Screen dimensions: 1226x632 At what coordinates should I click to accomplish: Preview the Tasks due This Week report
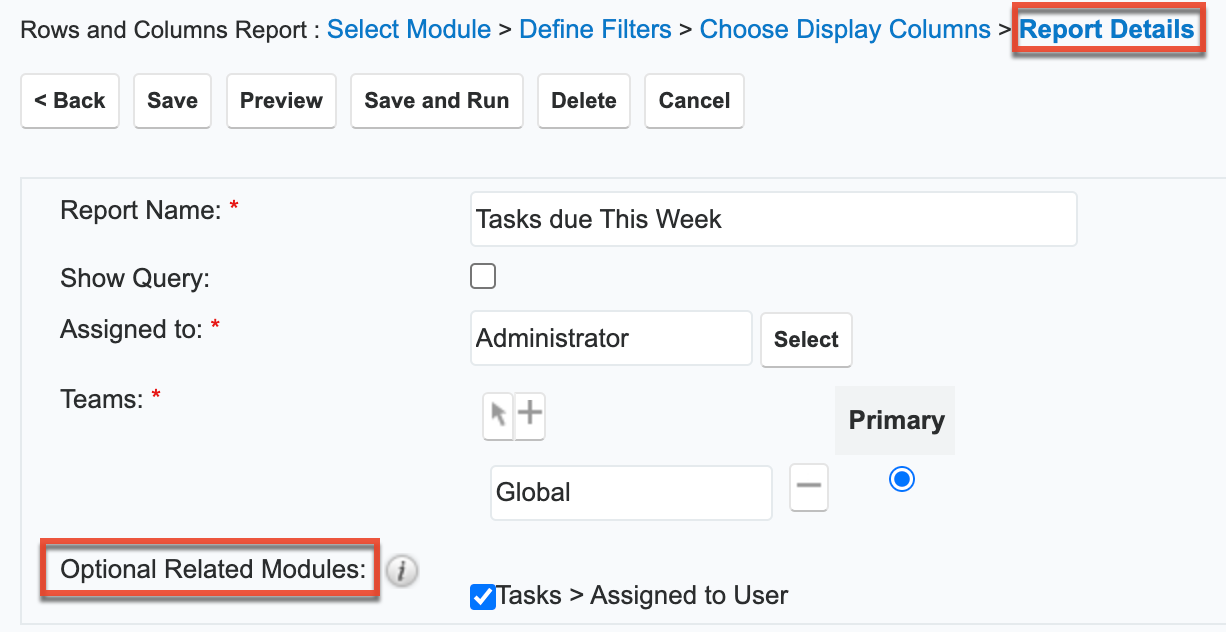click(281, 100)
